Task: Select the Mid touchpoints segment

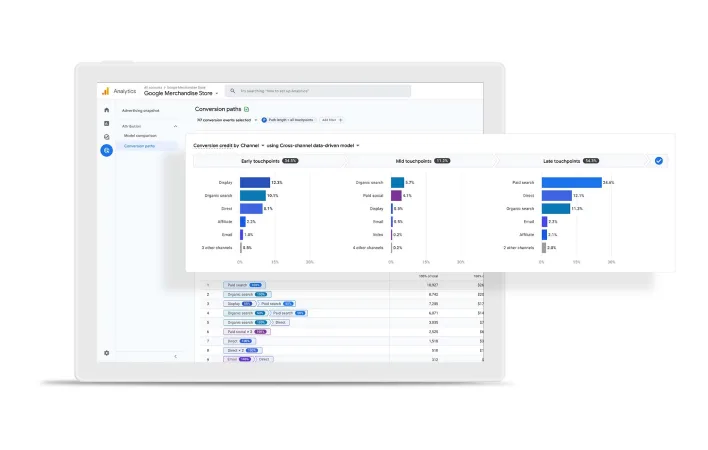Action: tap(422, 161)
